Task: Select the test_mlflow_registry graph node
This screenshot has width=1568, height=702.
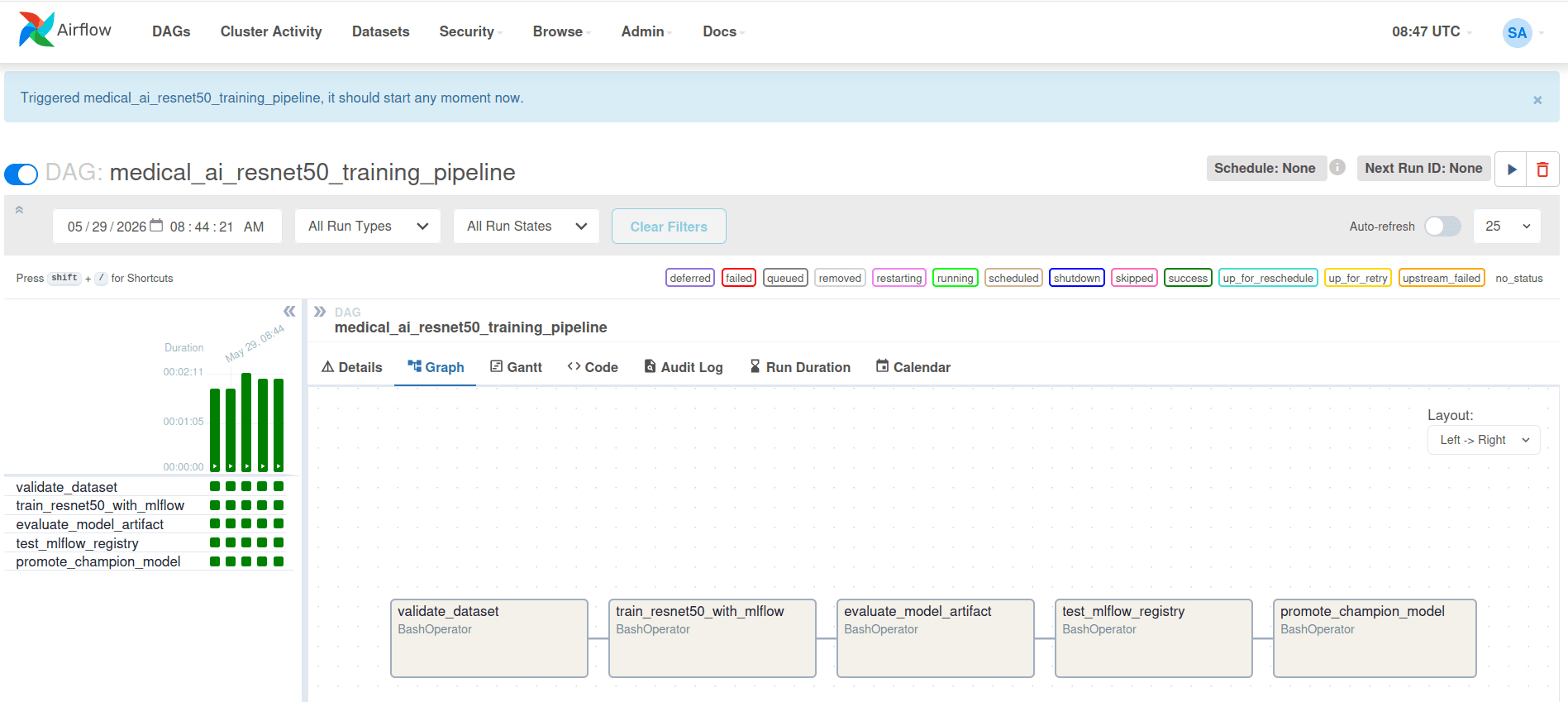Action: [1154, 638]
